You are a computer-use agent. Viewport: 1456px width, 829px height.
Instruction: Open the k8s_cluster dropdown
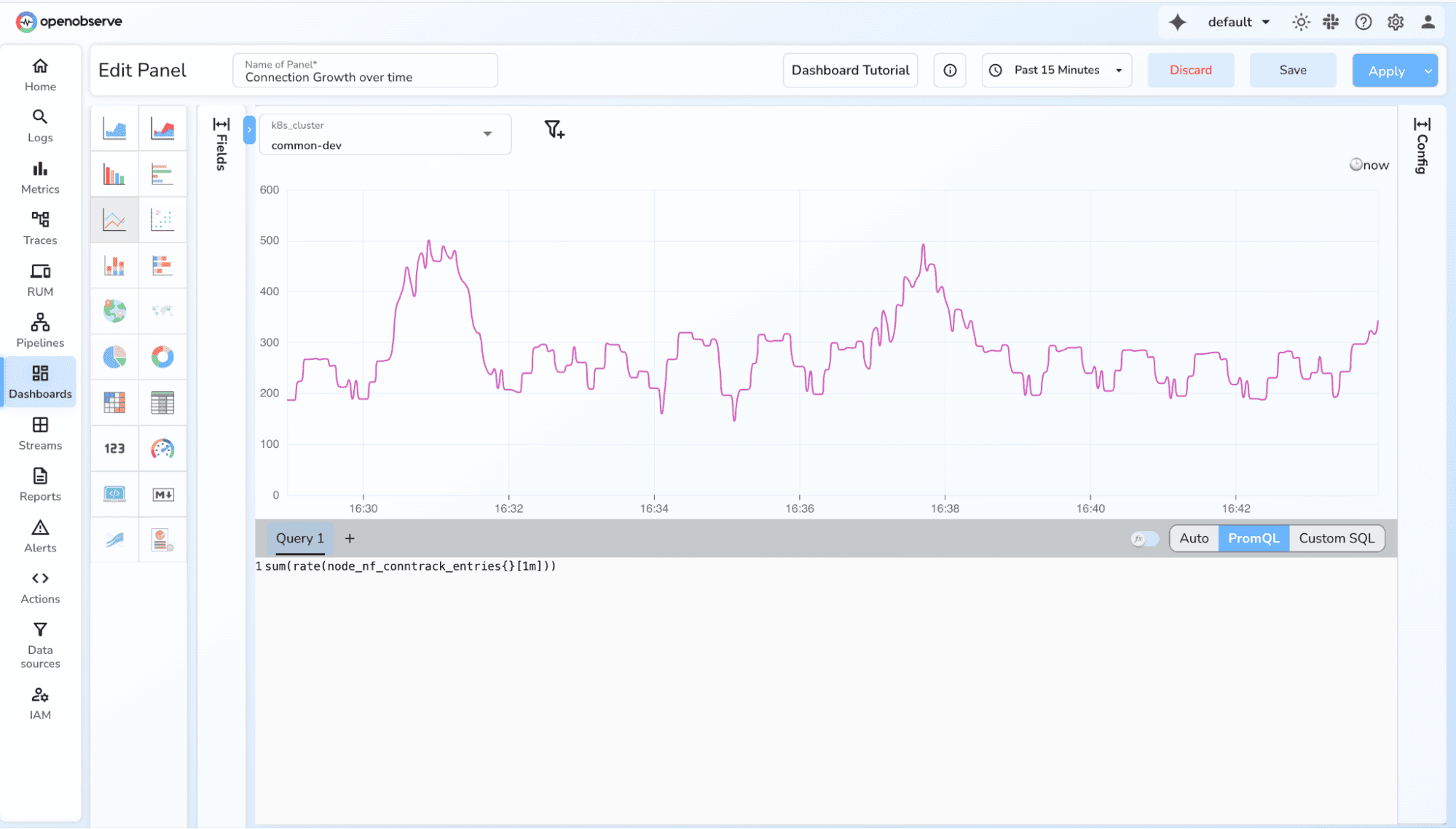click(x=487, y=134)
